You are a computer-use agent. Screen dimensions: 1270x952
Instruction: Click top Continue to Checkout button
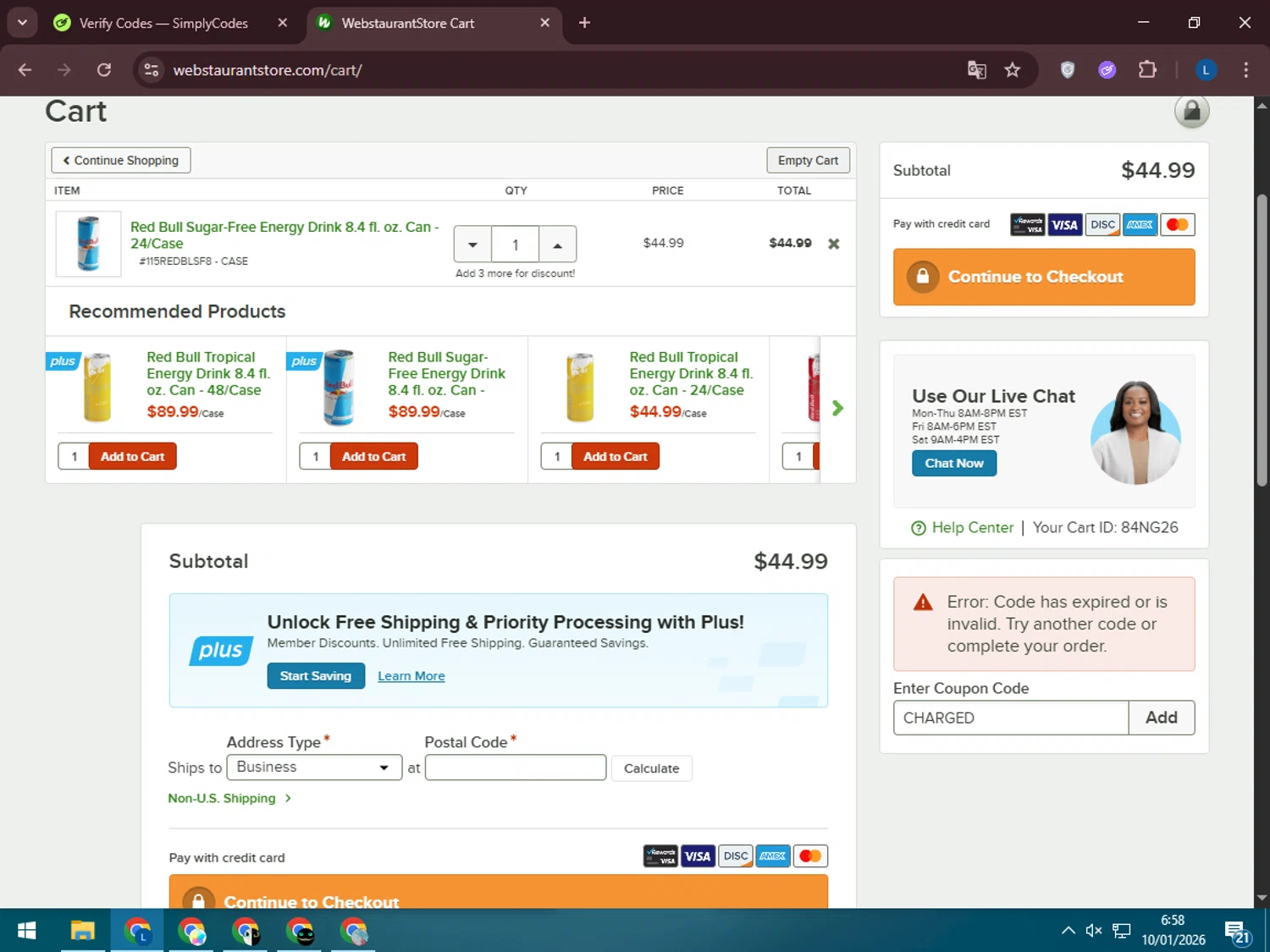[x=1044, y=277]
